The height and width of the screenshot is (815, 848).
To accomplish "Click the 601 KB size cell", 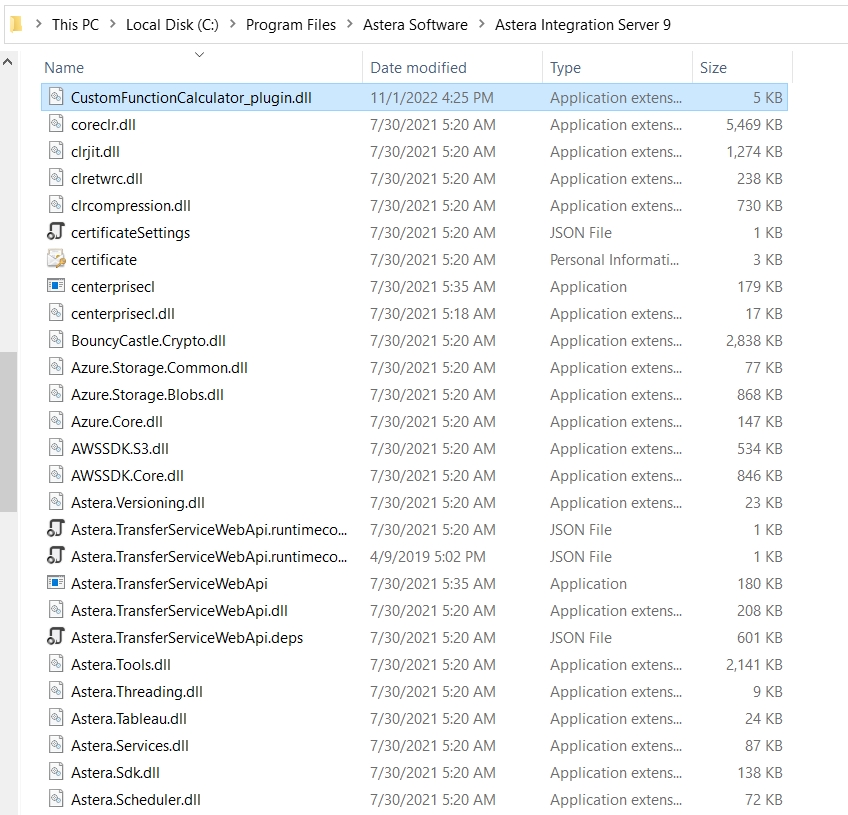I will (759, 638).
